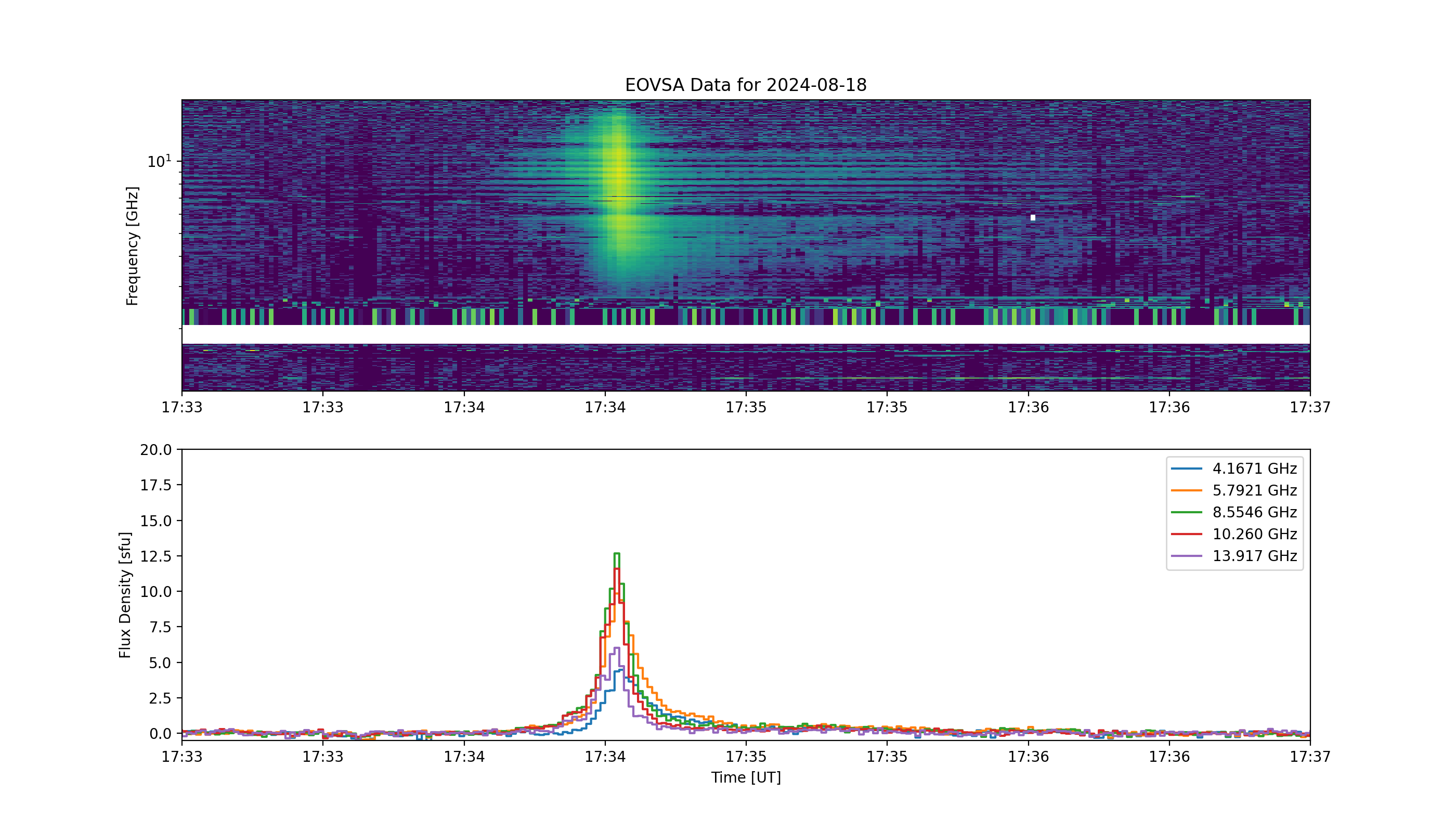Screen dimensions: 1456x832
Task: Click the '15.0' flux axis tick label
Action: pyautogui.click(x=155, y=521)
